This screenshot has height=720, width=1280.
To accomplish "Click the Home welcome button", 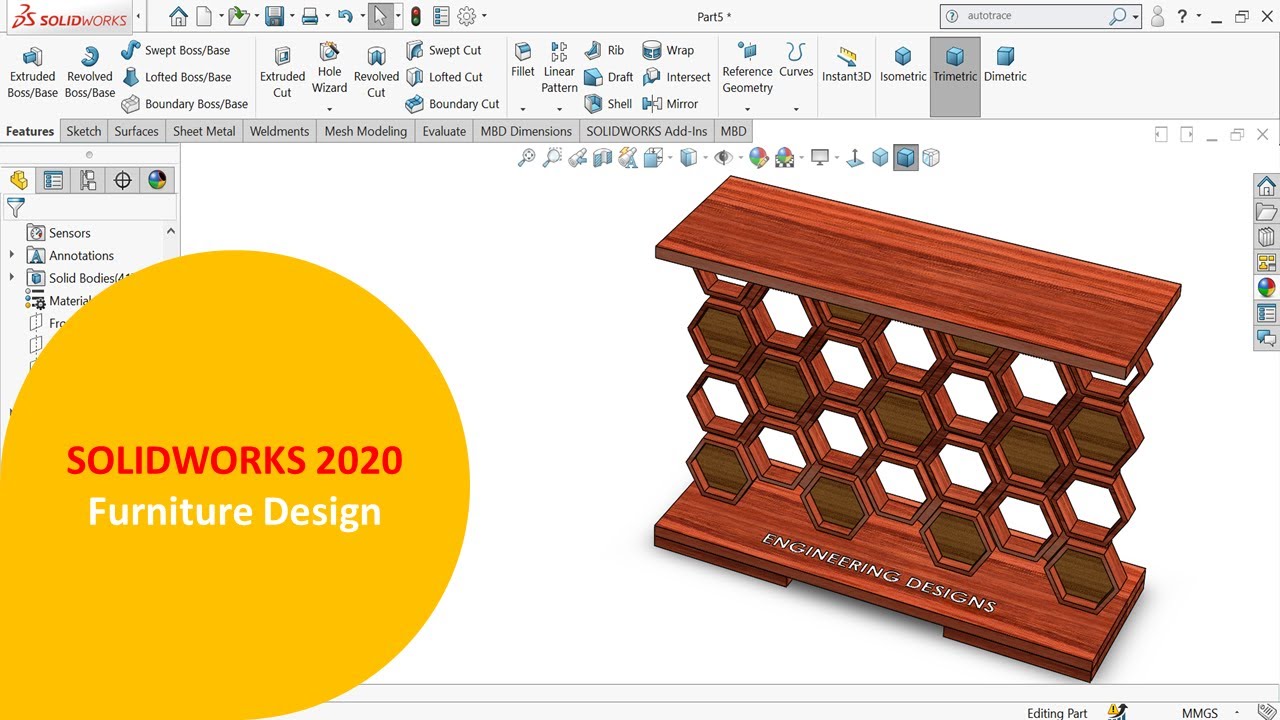I will click(x=178, y=16).
